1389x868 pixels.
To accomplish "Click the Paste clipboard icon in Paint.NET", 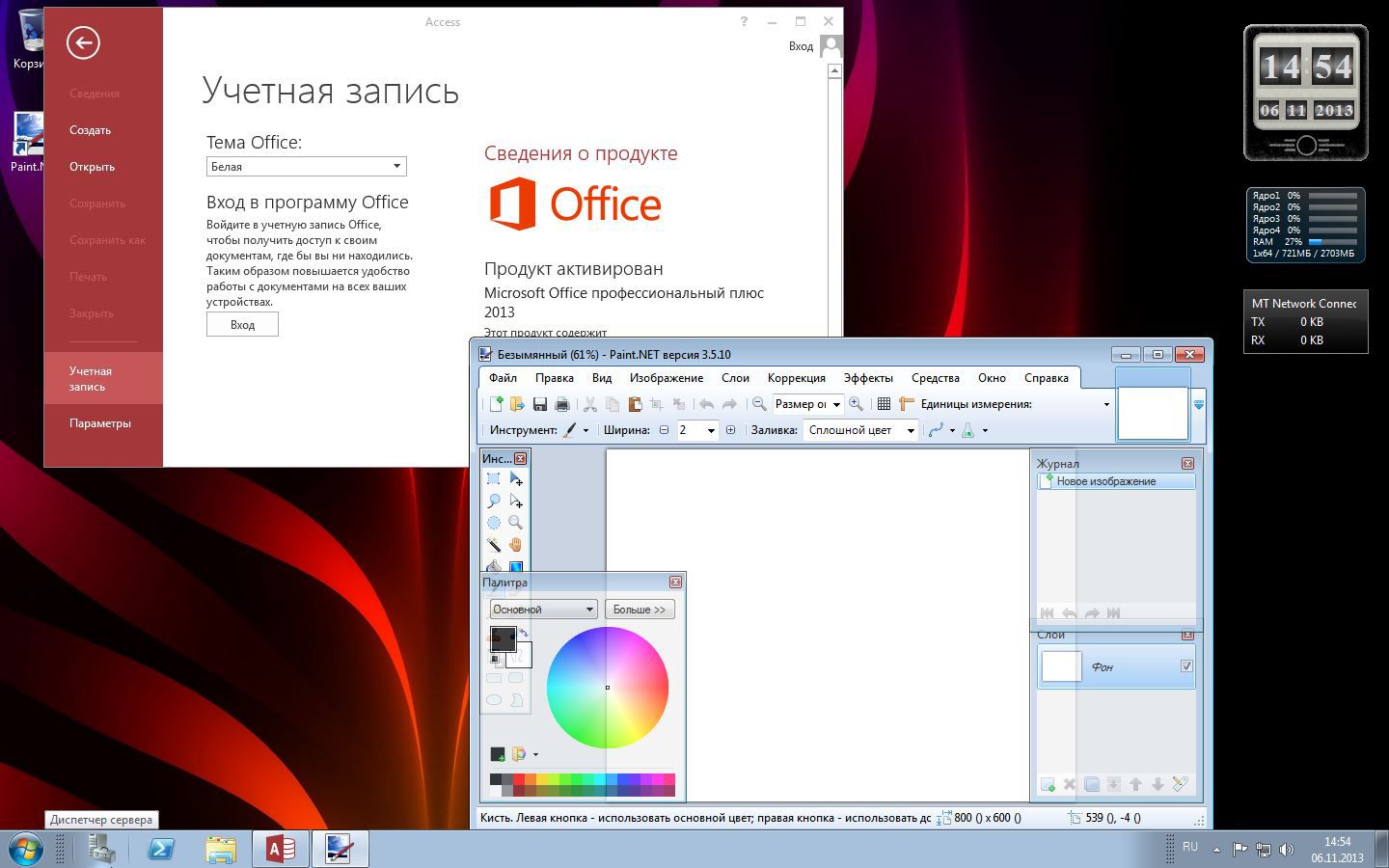I will (635, 404).
